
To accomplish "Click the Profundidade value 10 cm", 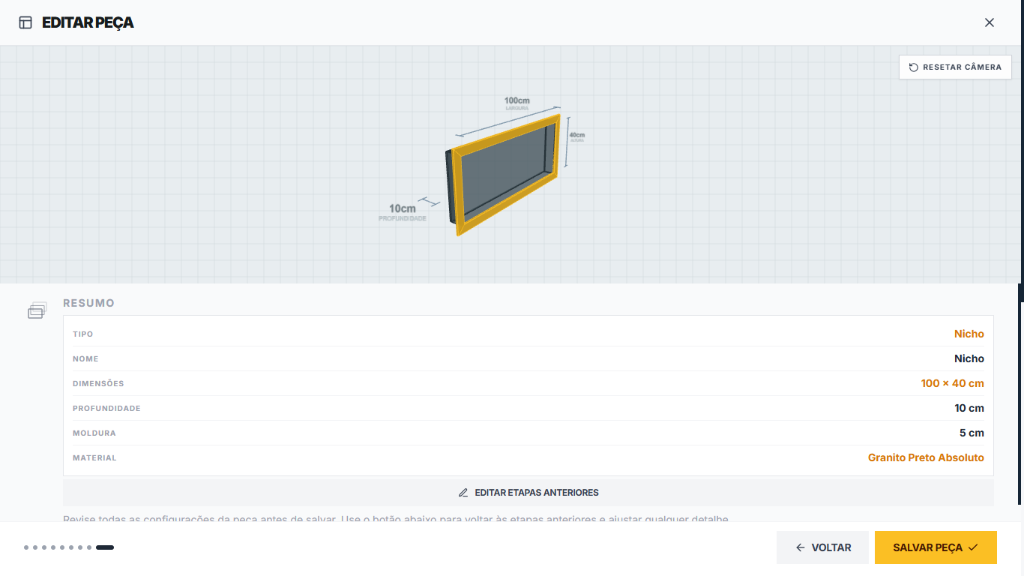I will pos(968,408).
